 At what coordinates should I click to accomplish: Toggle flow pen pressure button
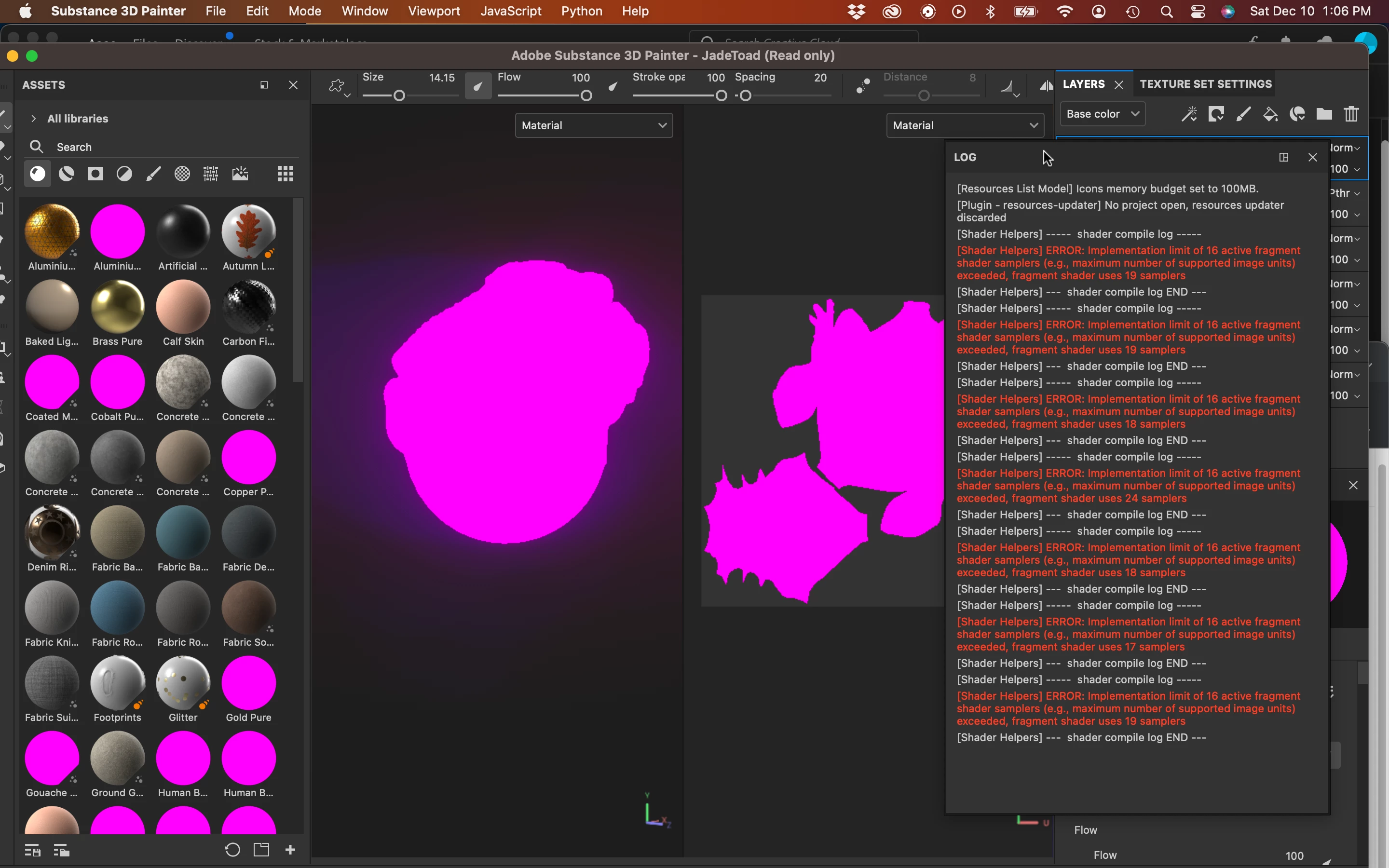point(613,87)
